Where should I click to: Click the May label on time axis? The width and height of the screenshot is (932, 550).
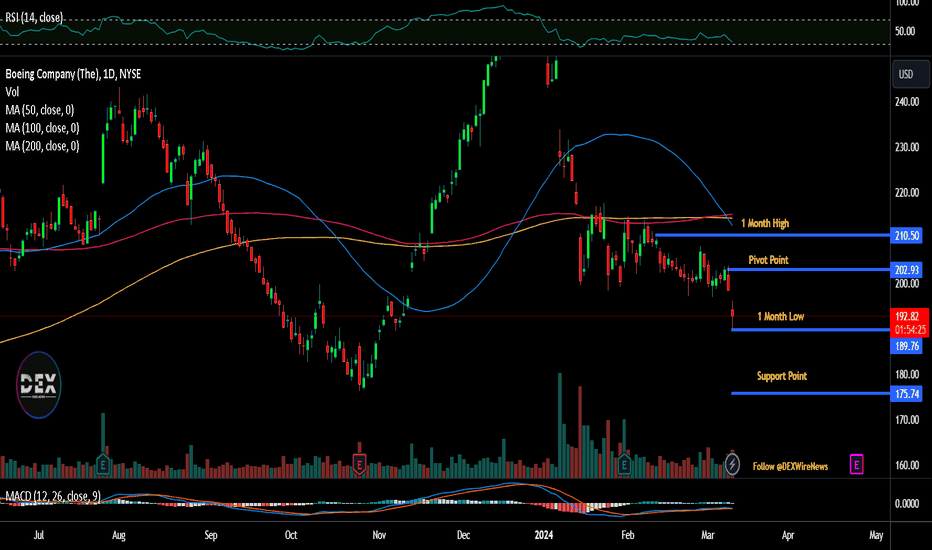[x=876, y=535]
